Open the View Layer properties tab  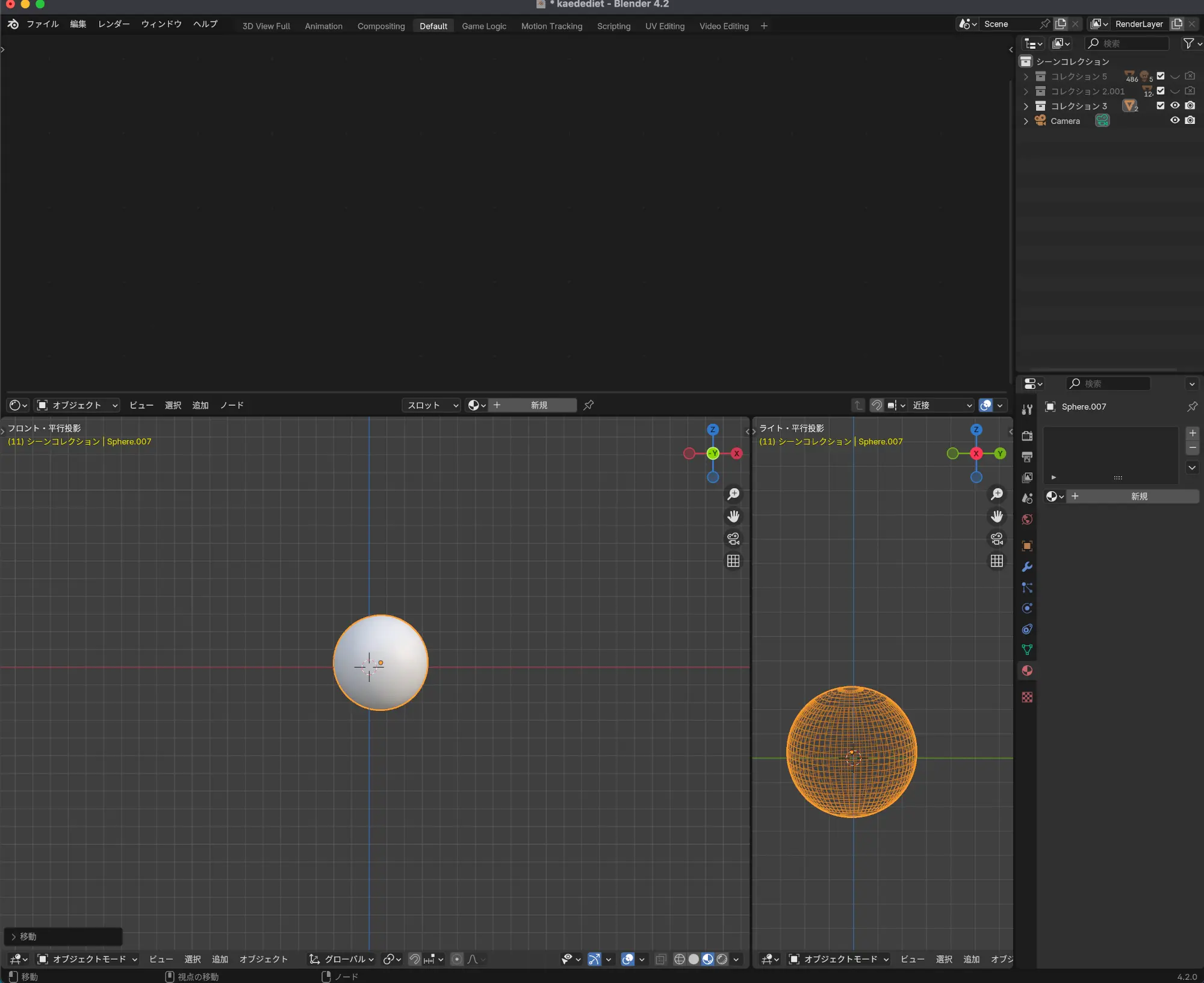pyautogui.click(x=1027, y=477)
